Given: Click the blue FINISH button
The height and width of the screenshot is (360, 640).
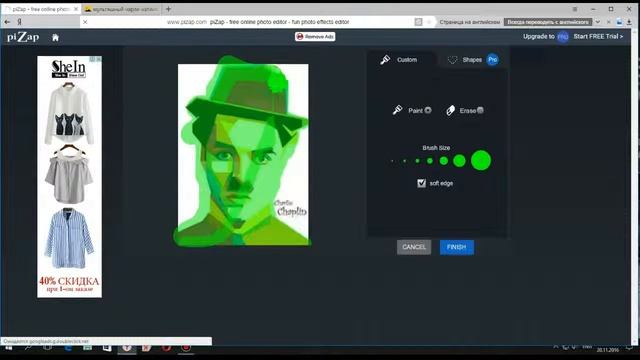Looking at the screenshot, I should click(x=457, y=247).
